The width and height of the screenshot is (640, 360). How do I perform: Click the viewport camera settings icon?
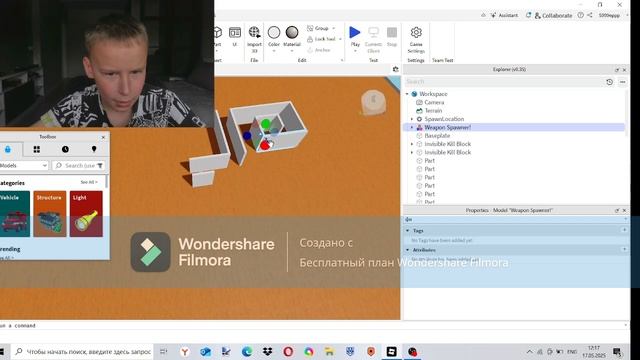[x=396, y=69]
